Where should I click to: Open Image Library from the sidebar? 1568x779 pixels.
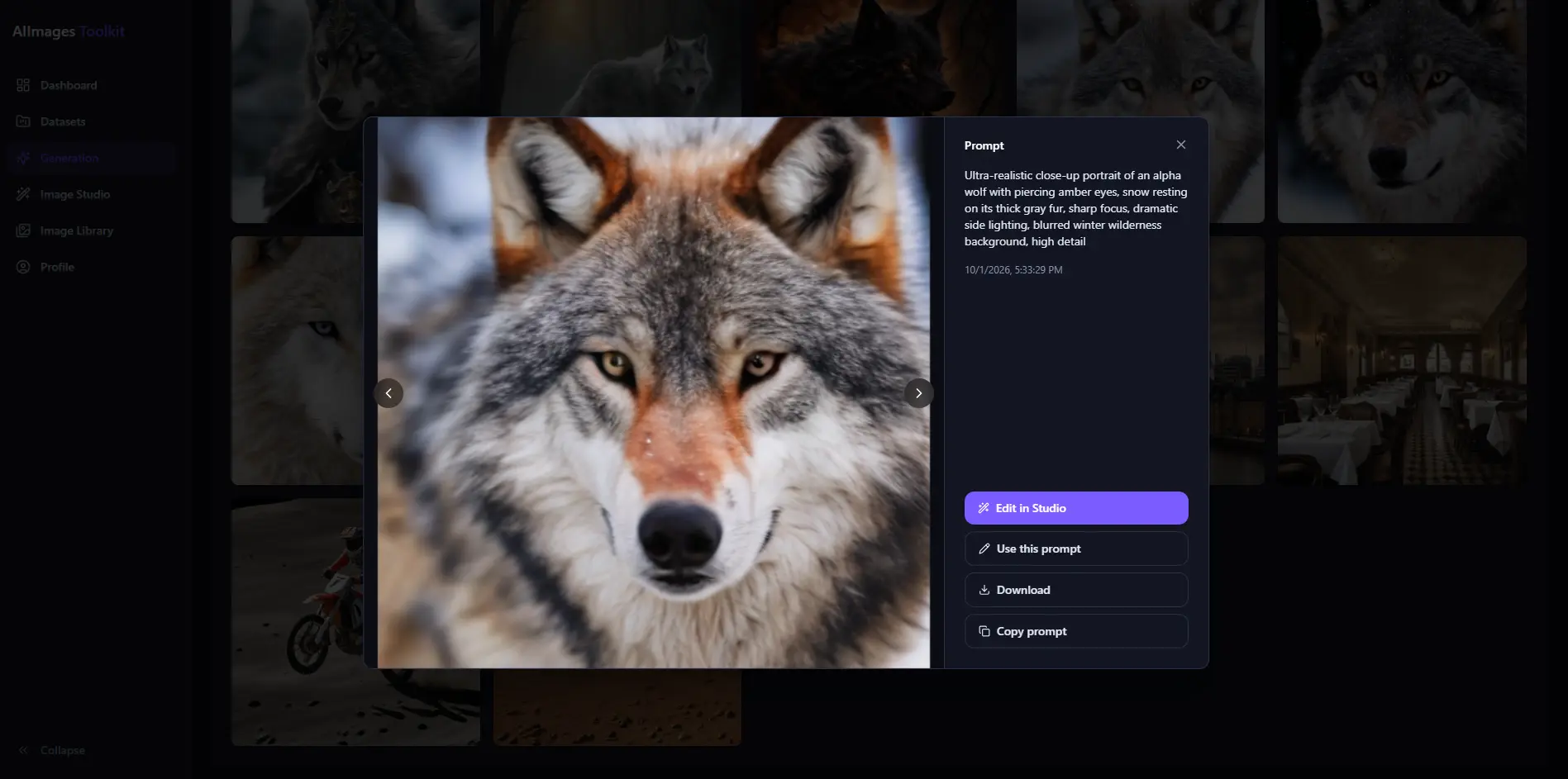click(92, 230)
